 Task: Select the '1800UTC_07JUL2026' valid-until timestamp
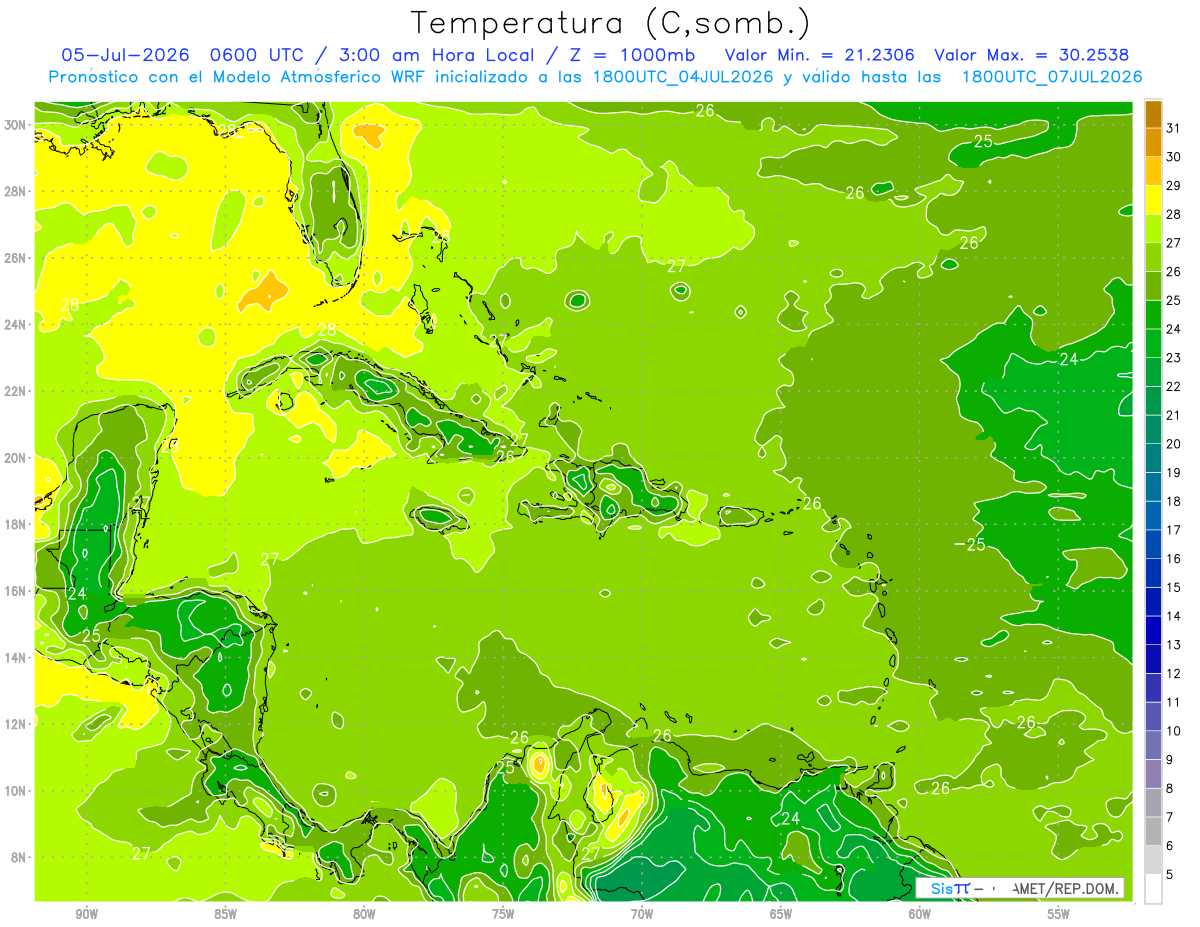click(1051, 76)
